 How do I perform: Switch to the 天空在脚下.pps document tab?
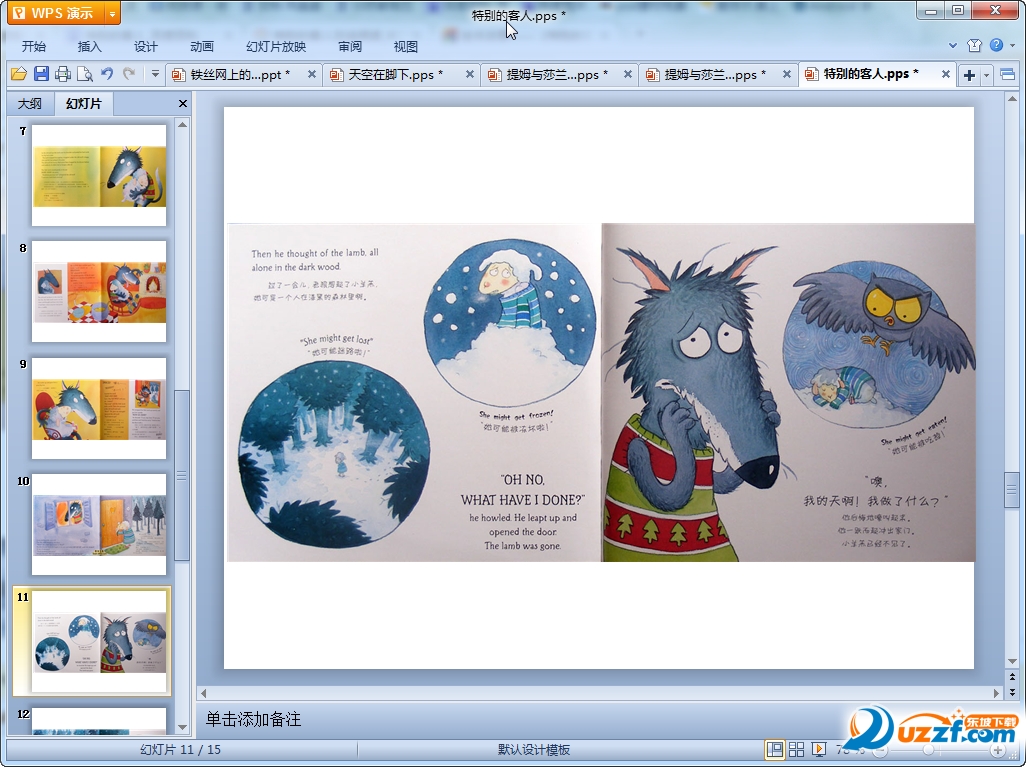(395, 75)
